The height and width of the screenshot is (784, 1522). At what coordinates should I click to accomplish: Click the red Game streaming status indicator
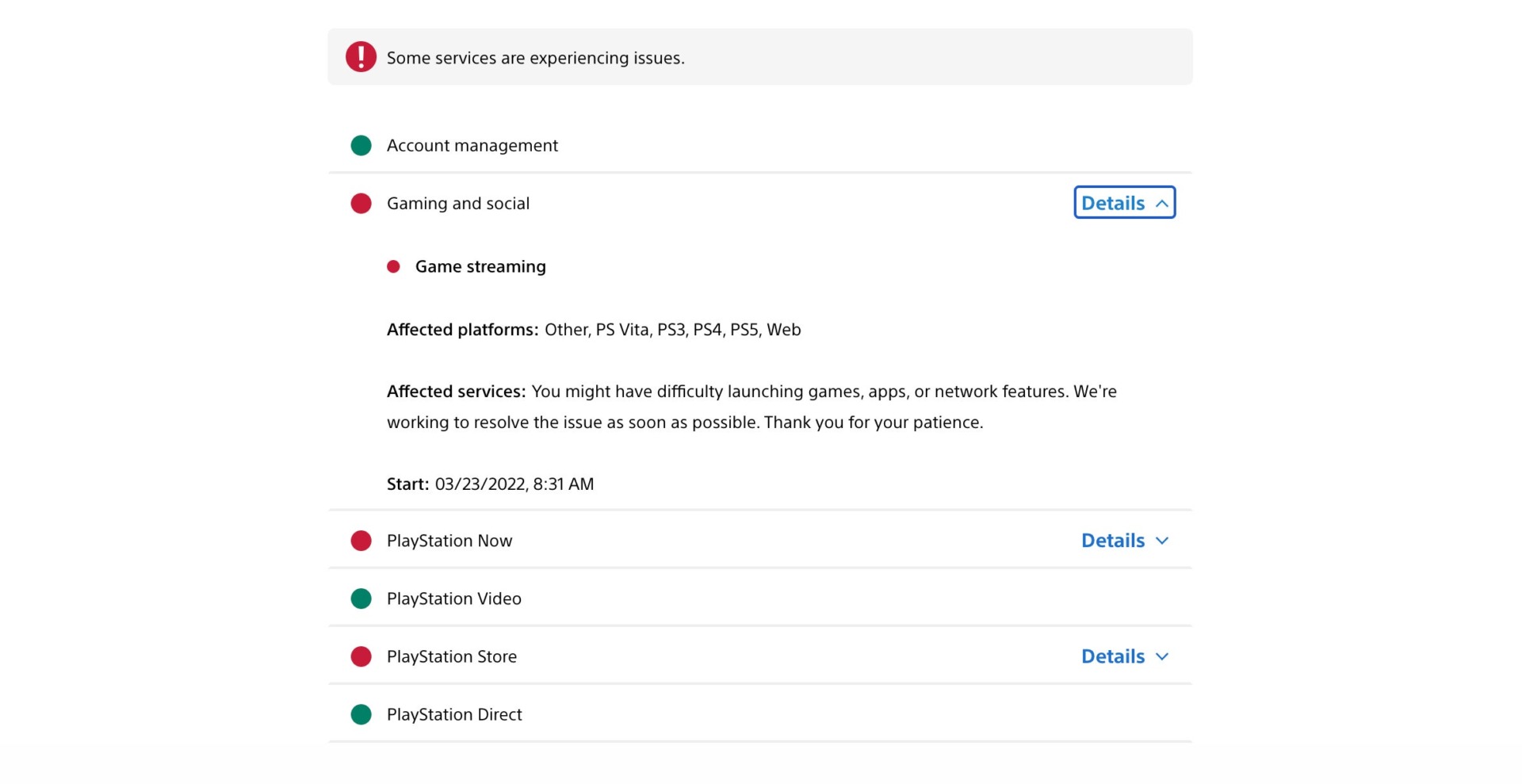[x=394, y=266]
